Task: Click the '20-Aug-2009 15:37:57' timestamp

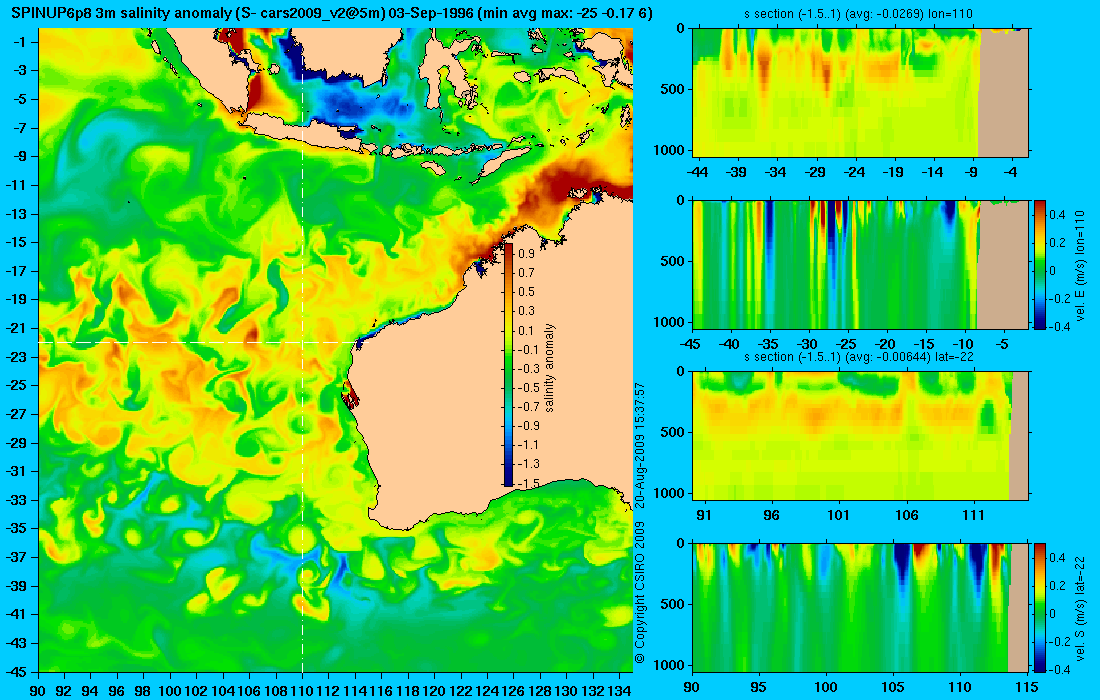Action: 639,445
